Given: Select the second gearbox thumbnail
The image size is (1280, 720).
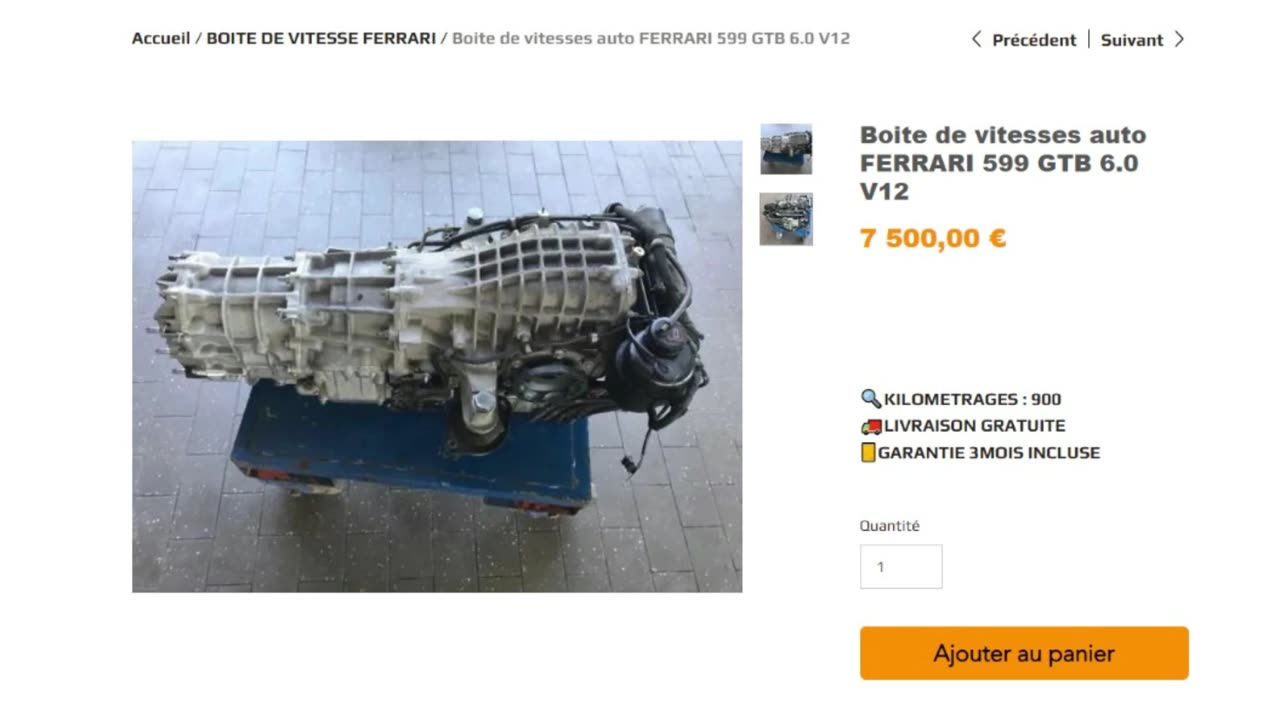Looking at the screenshot, I should click(x=786, y=219).
